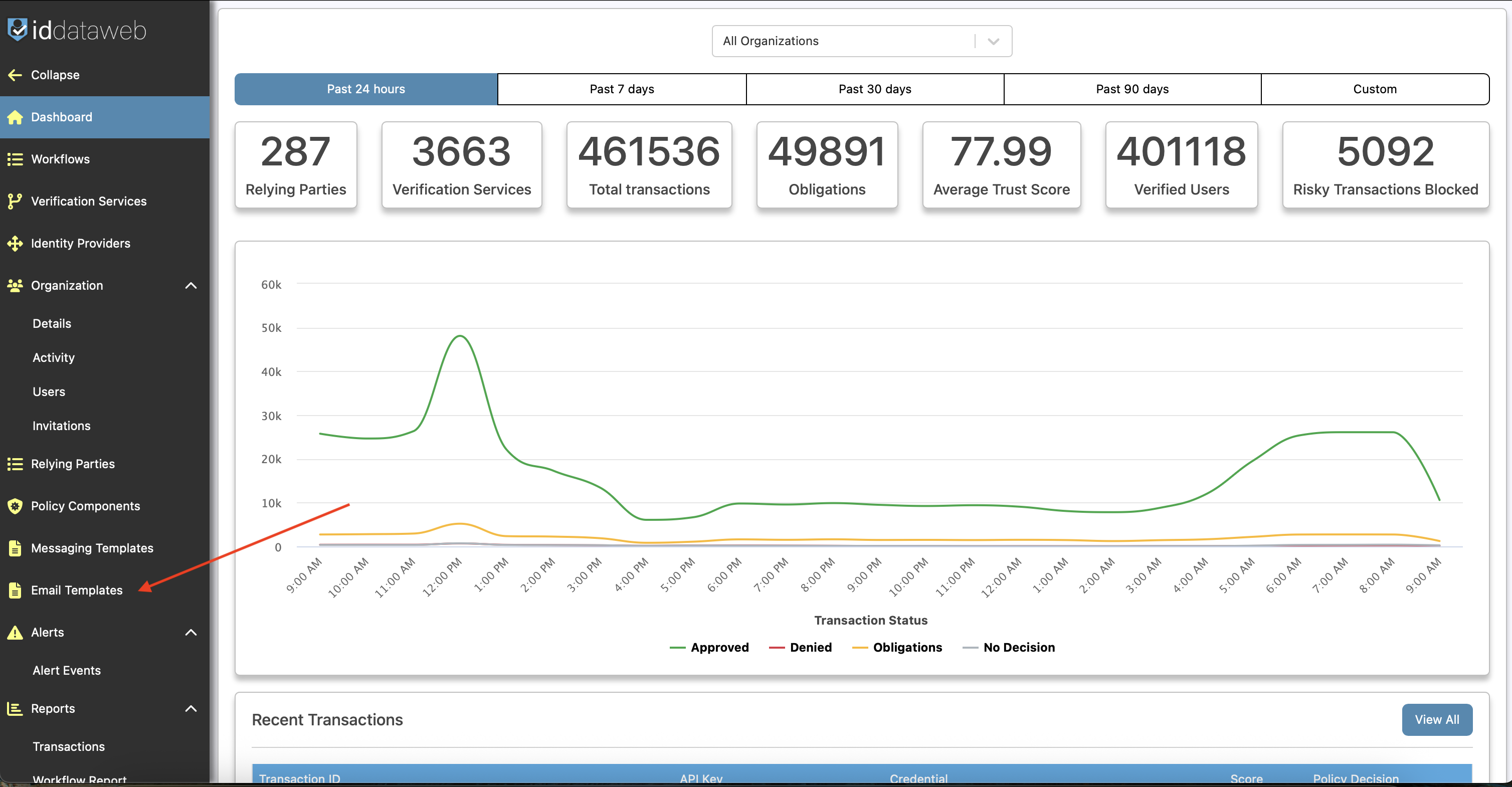Click the Policy Components shield icon
Image resolution: width=1512 pixels, height=787 pixels.
coord(15,506)
